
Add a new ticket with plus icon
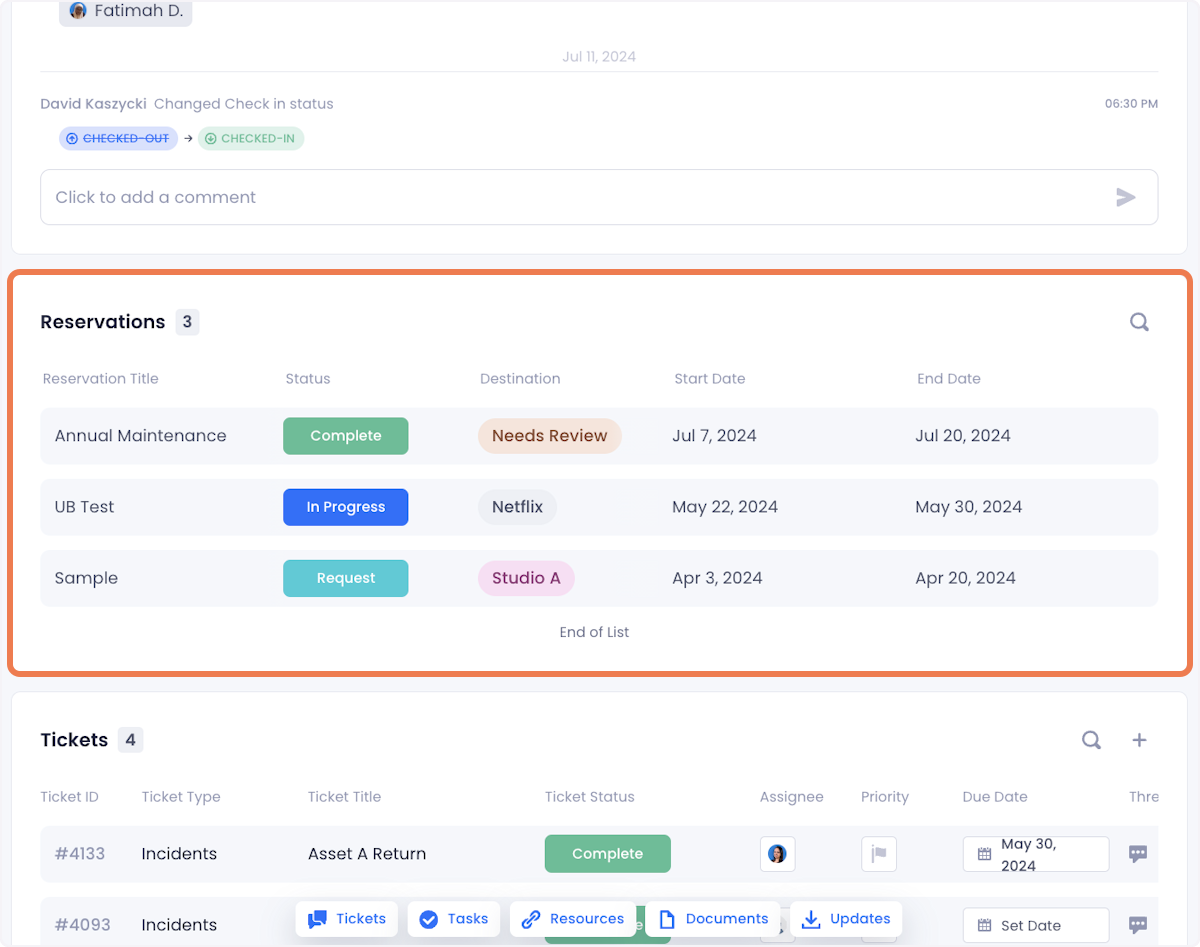tap(1139, 740)
